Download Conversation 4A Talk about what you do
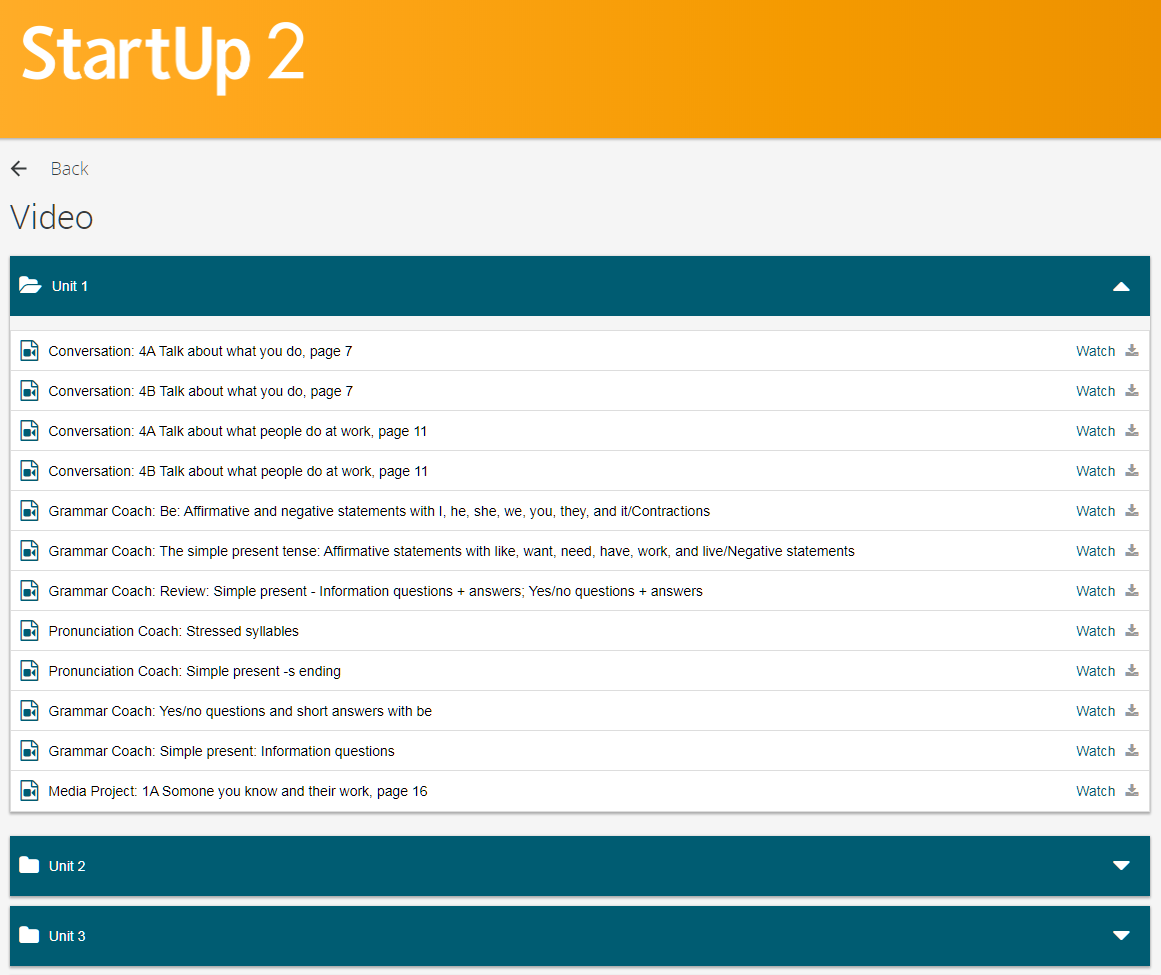Image resolution: width=1161 pixels, height=975 pixels. click(1132, 350)
